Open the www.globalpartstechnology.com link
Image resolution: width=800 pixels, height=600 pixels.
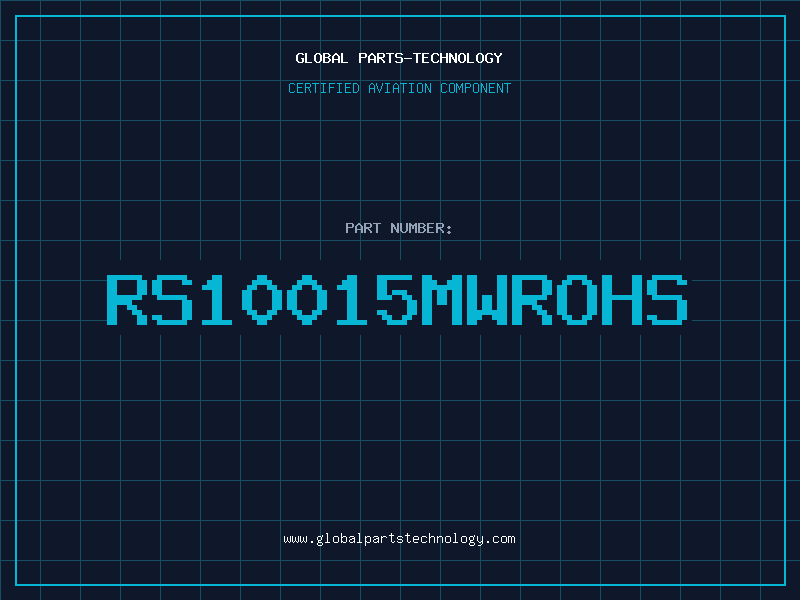(399, 539)
